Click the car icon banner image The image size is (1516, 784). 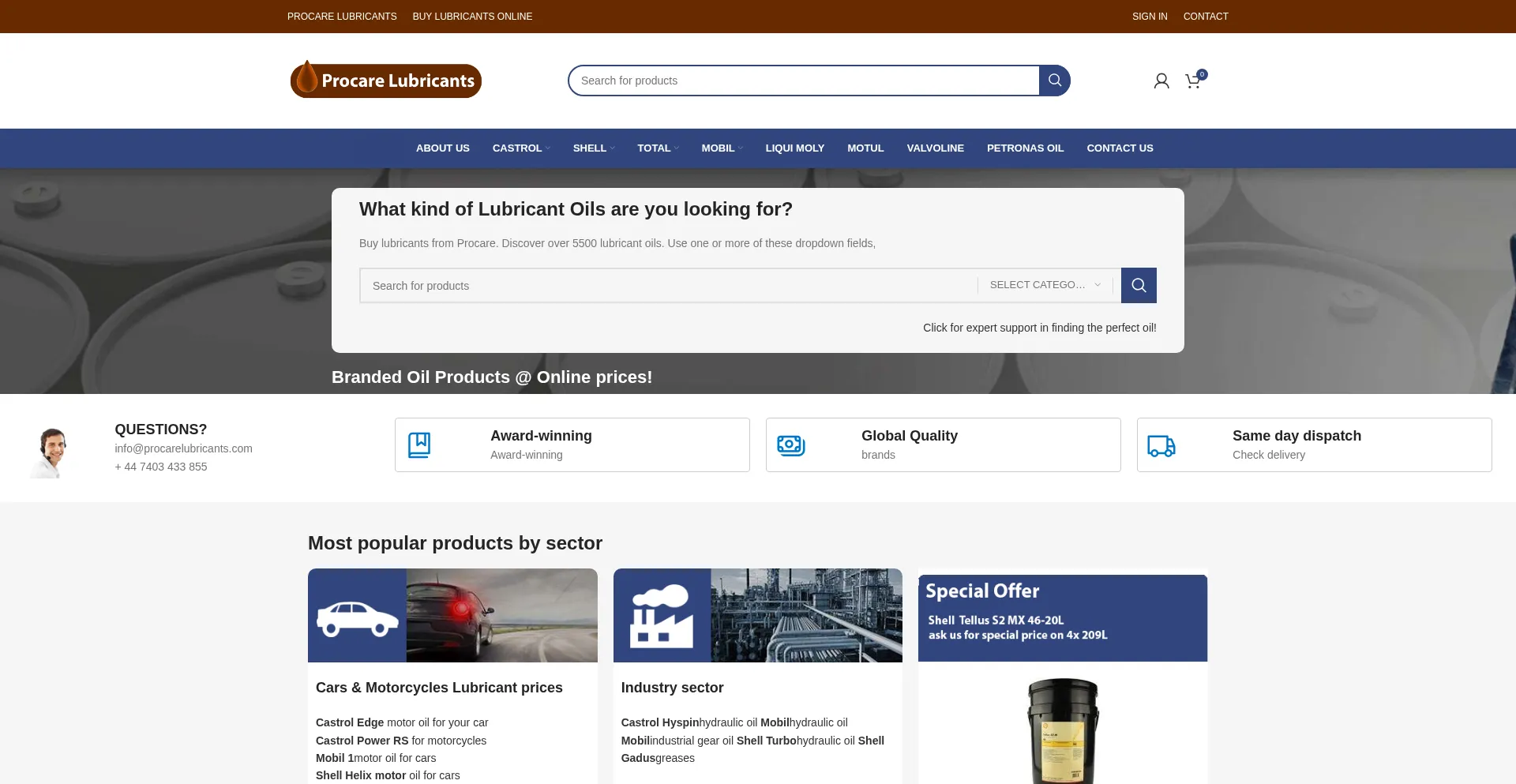[x=452, y=615]
